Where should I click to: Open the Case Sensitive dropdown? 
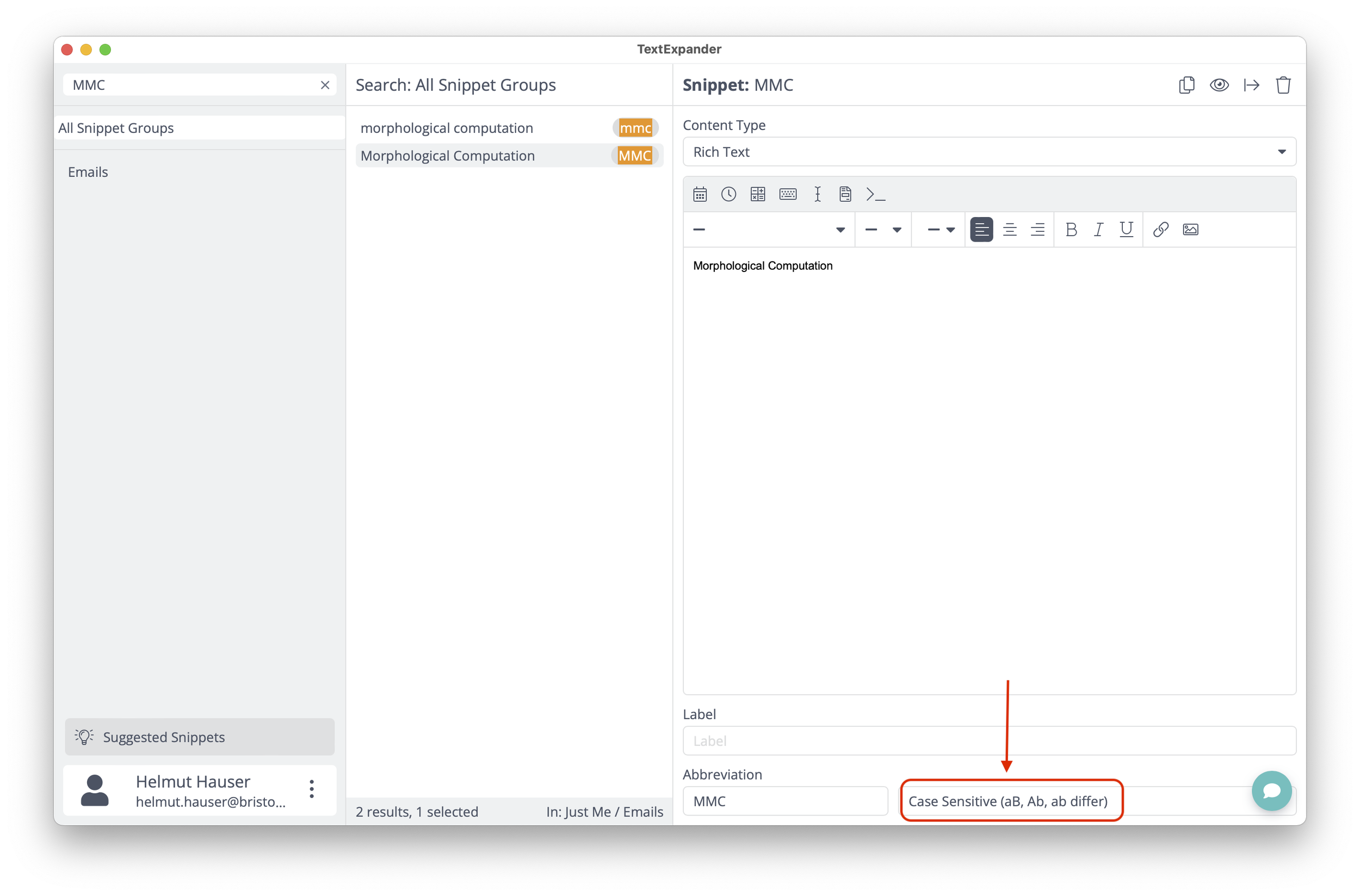coord(1011,801)
